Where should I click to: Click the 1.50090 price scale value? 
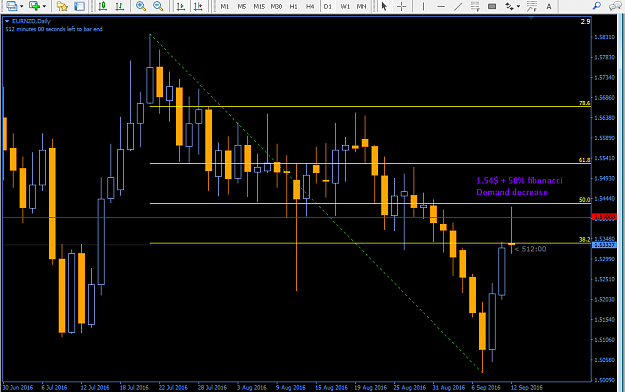(605, 380)
